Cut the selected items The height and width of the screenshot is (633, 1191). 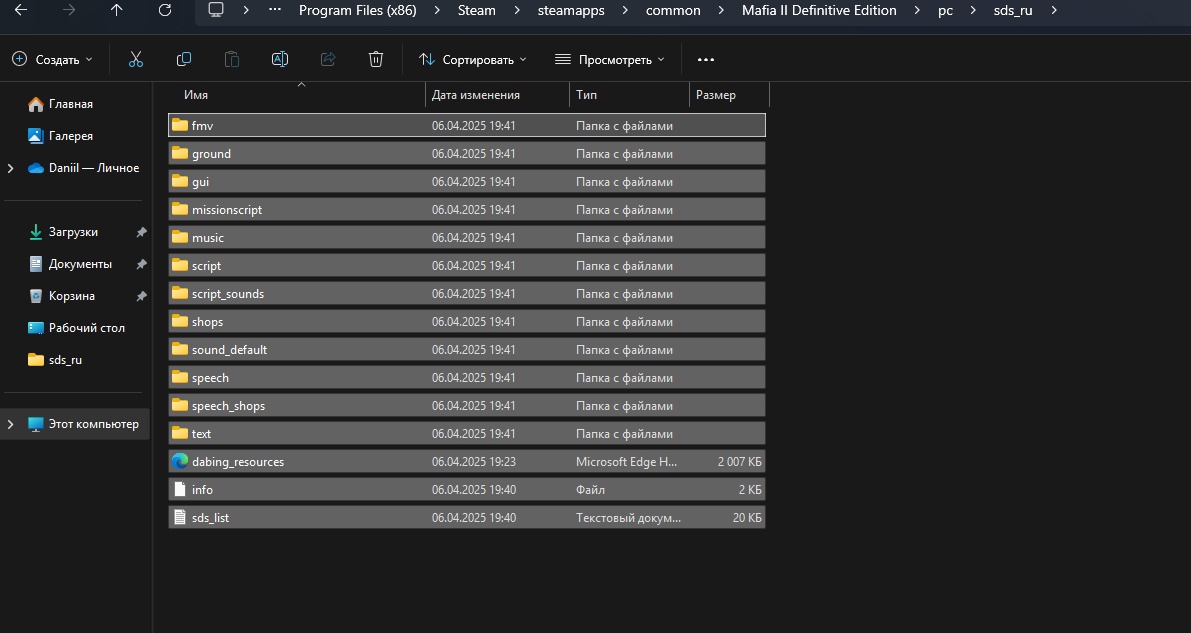[x=136, y=59]
